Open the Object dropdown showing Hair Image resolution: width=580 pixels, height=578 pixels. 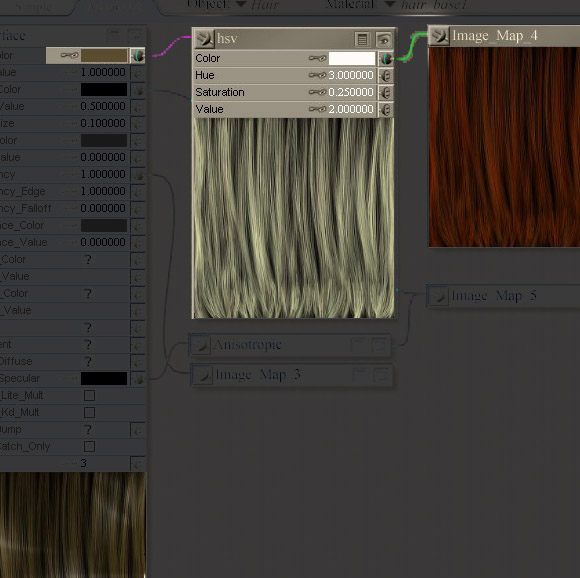click(241, 4)
